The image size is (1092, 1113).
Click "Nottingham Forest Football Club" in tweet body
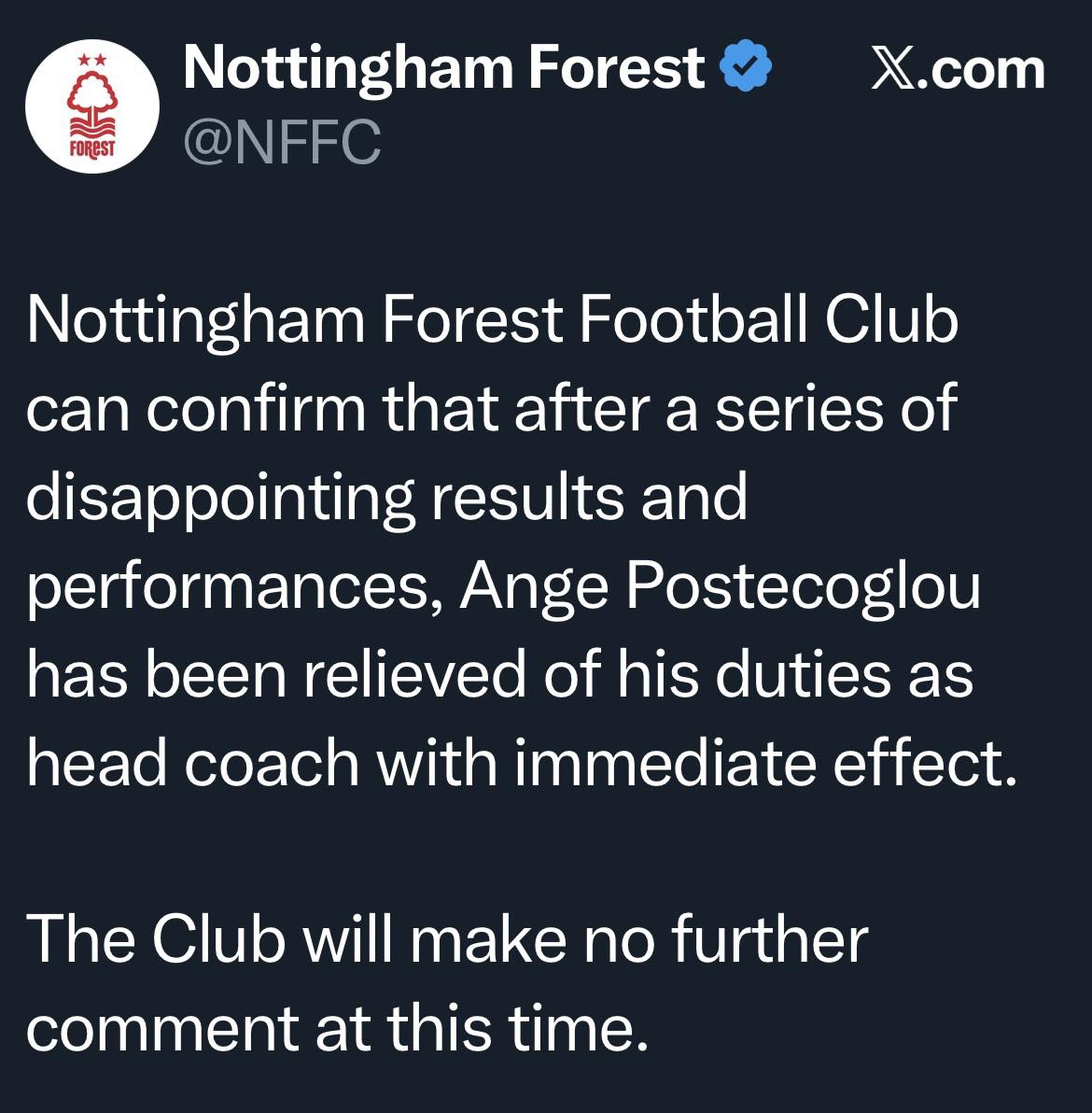(492, 320)
